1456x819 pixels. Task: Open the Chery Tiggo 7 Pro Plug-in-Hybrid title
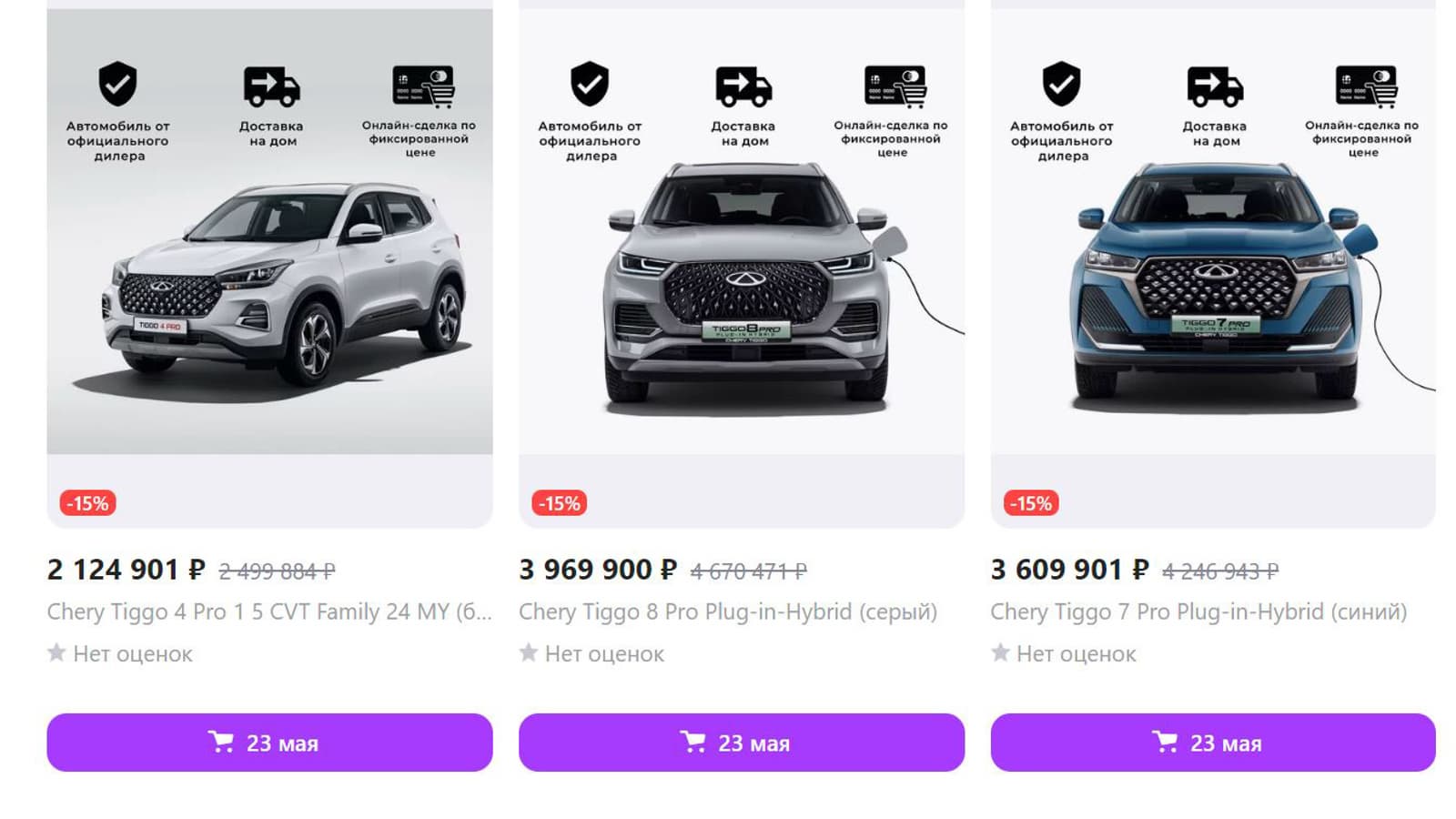pyautogui.click(x=1198, y=612)
